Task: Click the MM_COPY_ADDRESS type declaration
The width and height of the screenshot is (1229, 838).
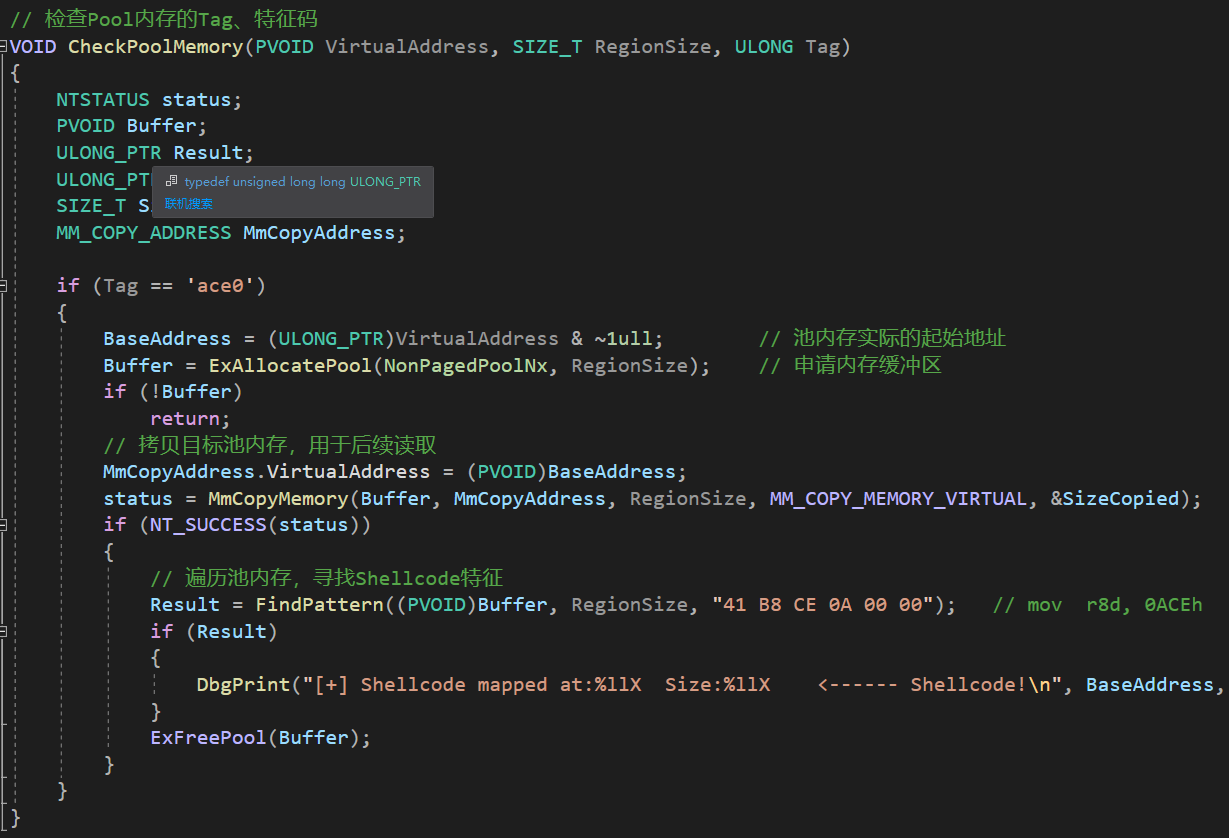Action: (143, 232)
